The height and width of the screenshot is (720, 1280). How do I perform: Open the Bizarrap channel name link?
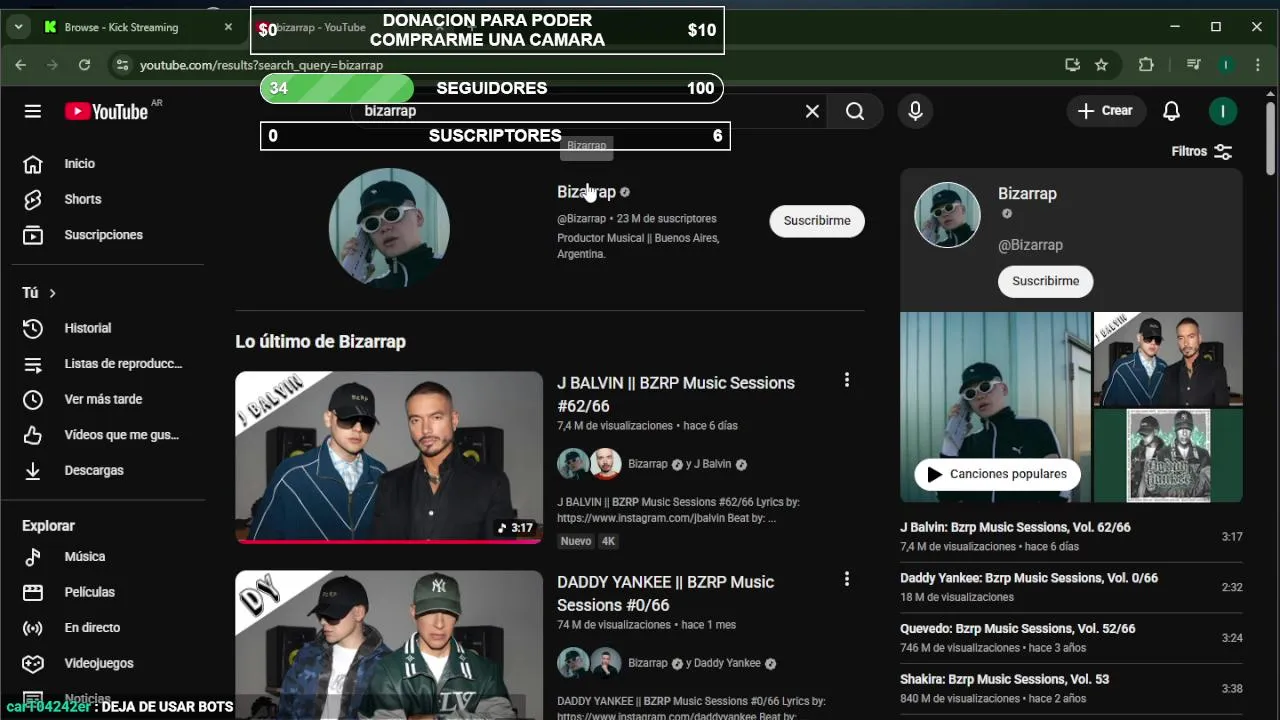pos(586,192)
